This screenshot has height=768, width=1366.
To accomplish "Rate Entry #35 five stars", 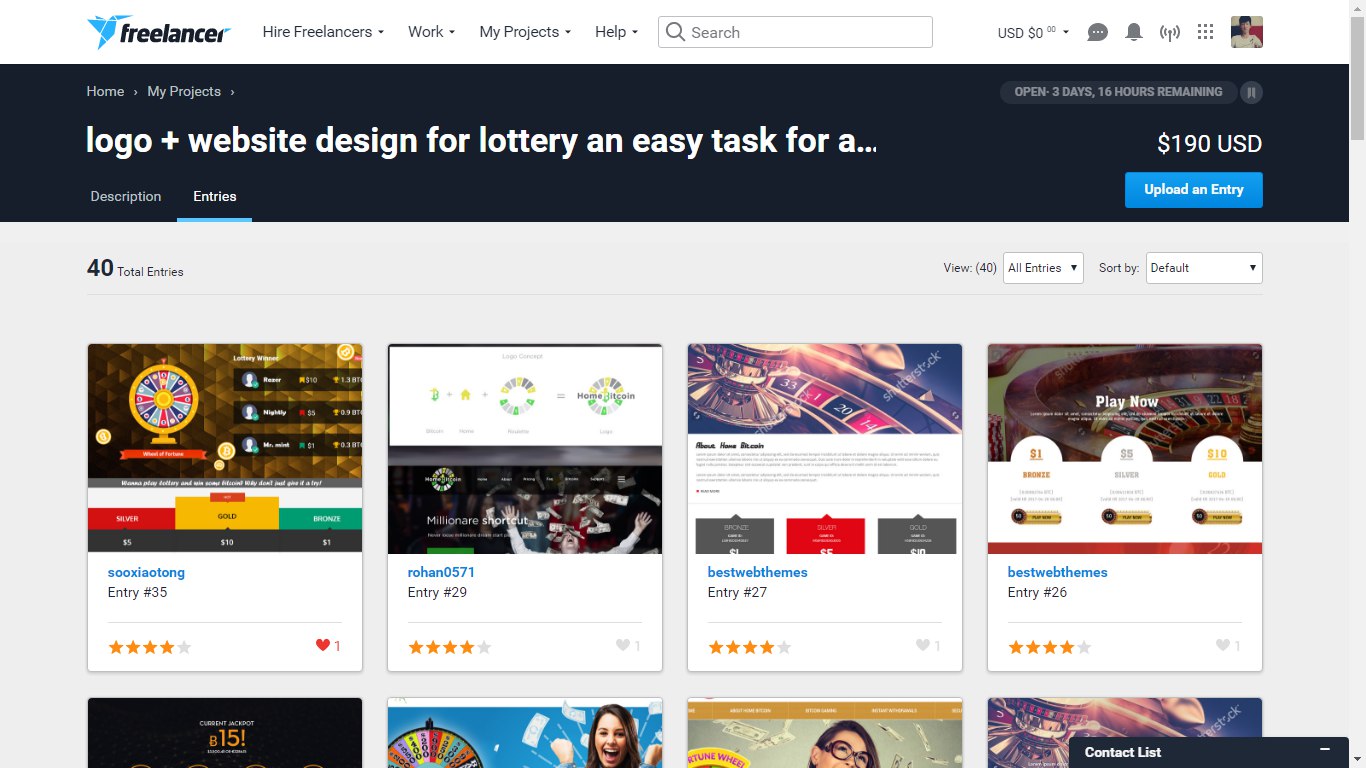I will click(184, 647).
